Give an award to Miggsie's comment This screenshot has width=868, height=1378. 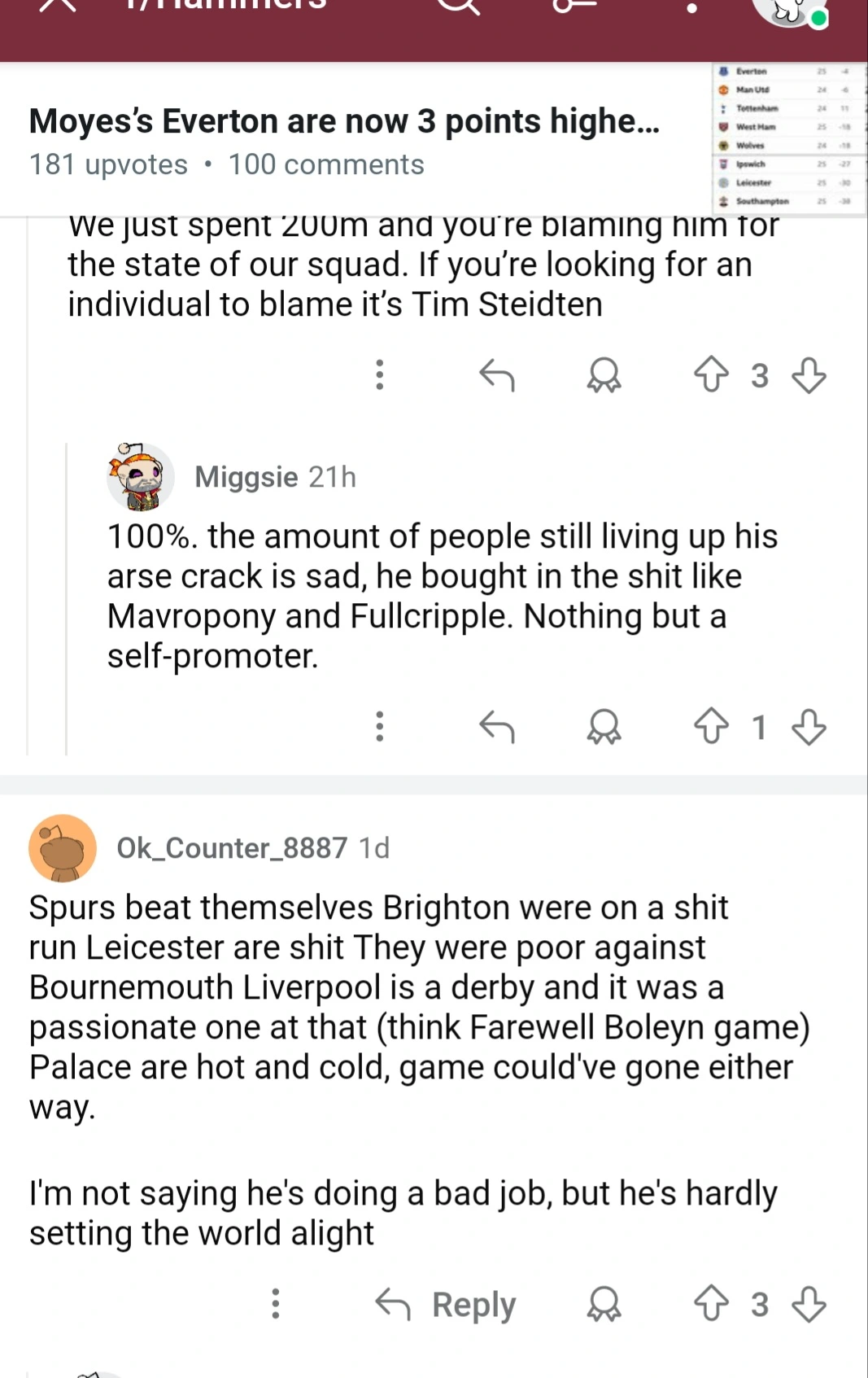[604, 726]
